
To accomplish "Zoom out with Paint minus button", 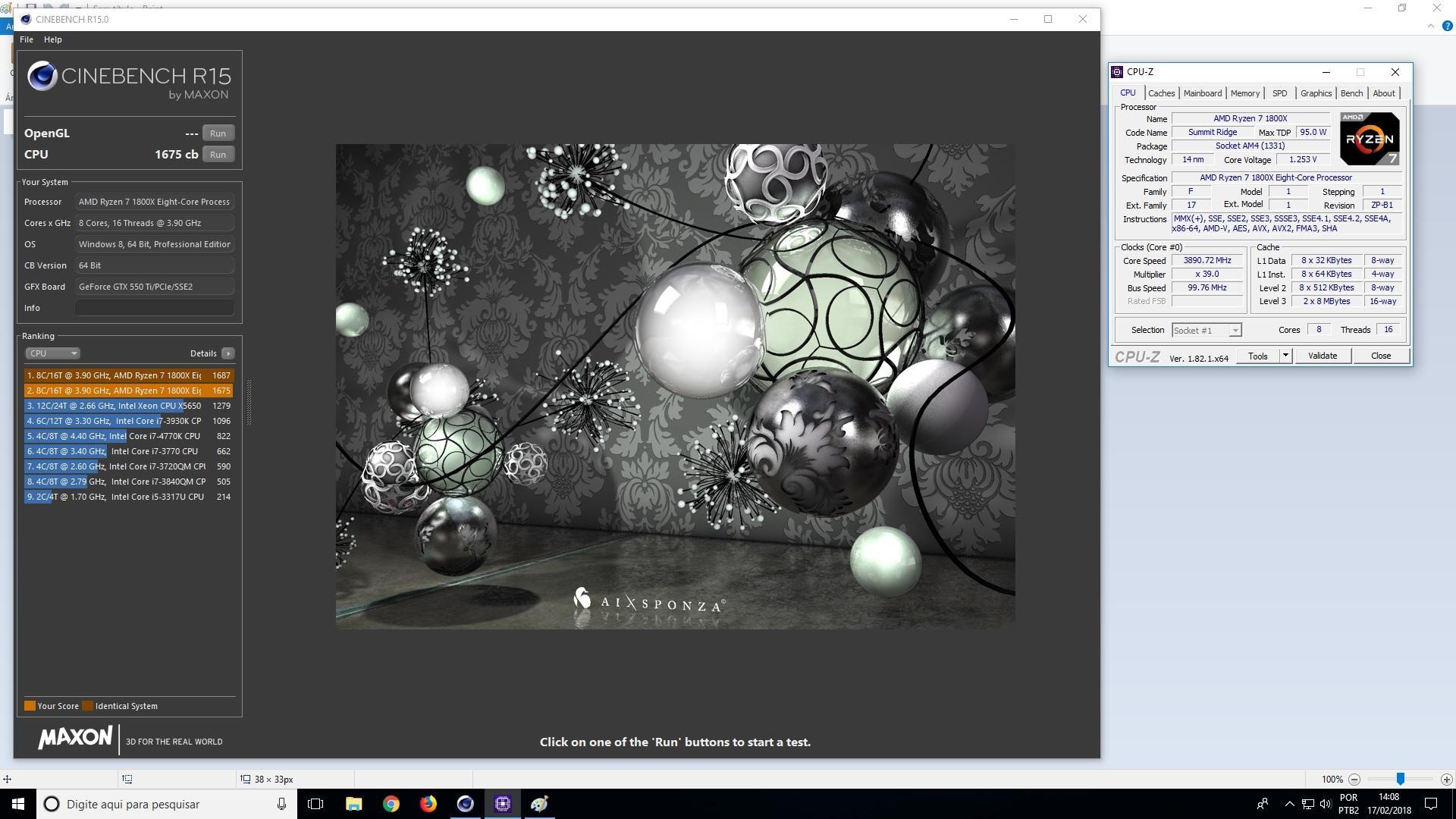I will (1354, 780).
